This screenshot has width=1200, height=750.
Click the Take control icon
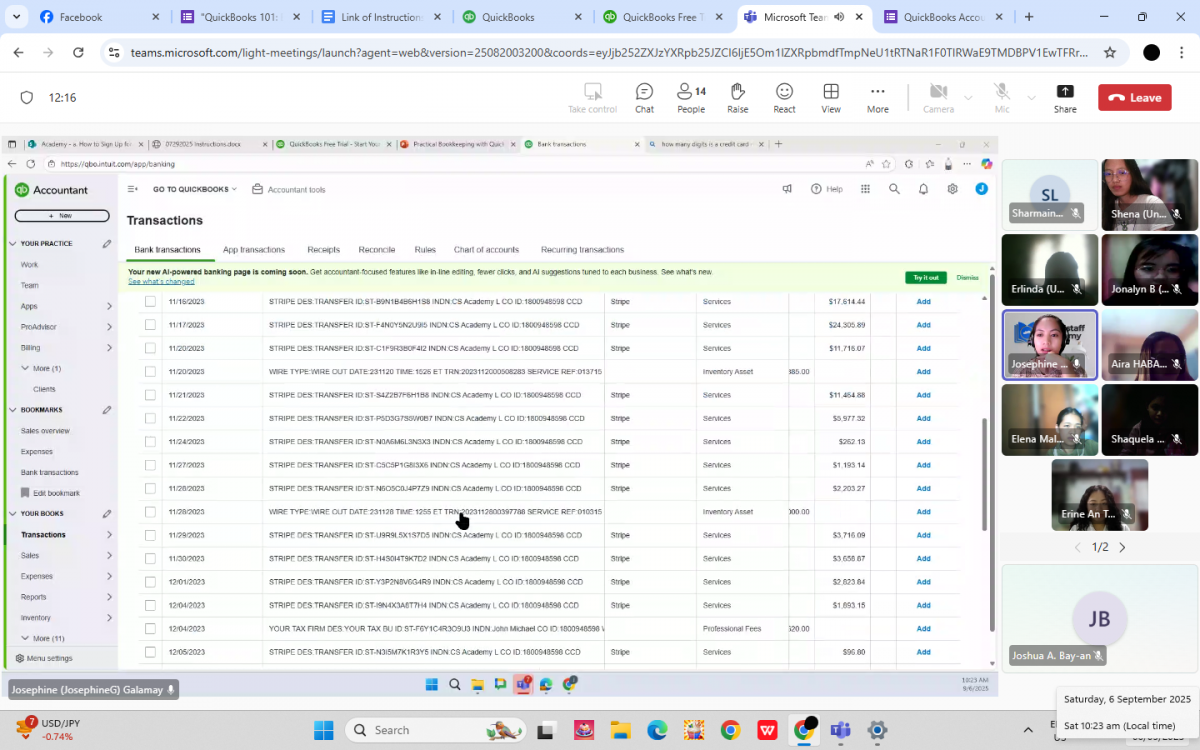[x=592, y=97]
